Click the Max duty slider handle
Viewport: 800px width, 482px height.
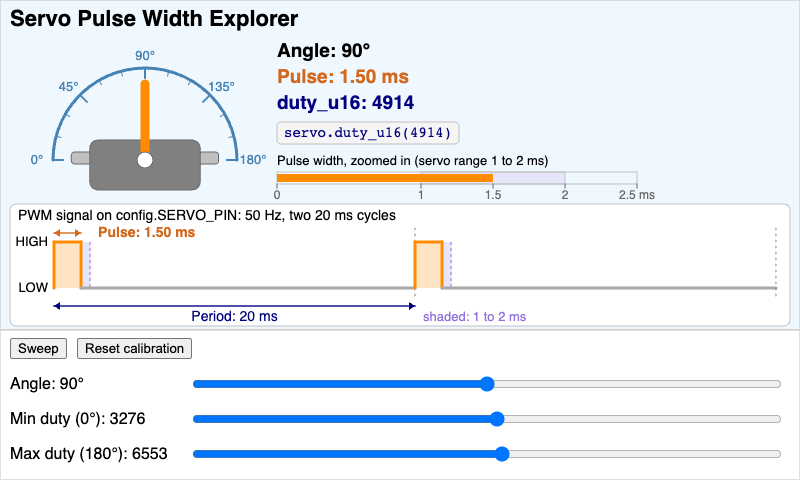coord(502,454)
